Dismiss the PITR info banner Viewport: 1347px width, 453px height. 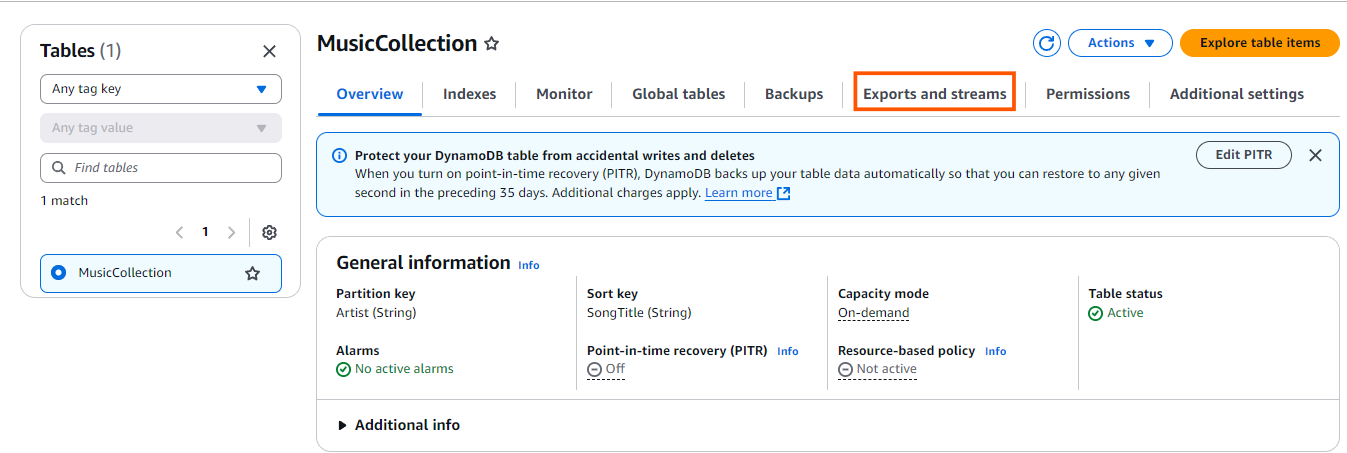pyautogui.click(x=1315, y=155)
